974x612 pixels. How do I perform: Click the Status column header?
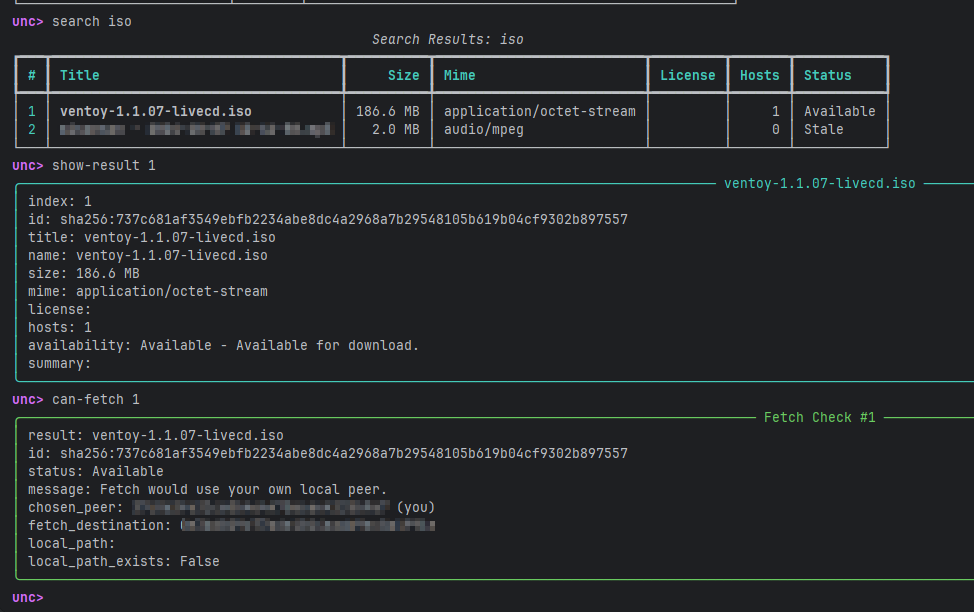827,75
